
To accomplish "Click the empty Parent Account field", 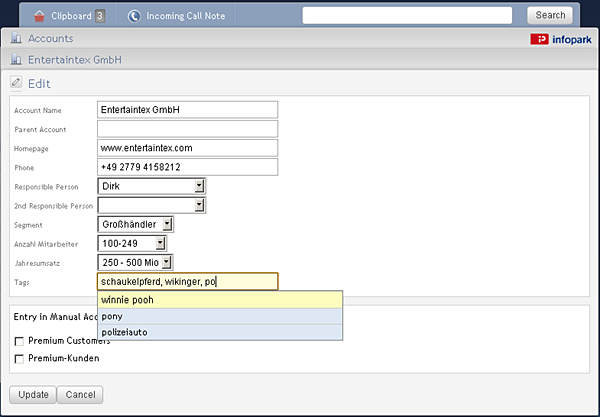I will (x=188, y=129).
